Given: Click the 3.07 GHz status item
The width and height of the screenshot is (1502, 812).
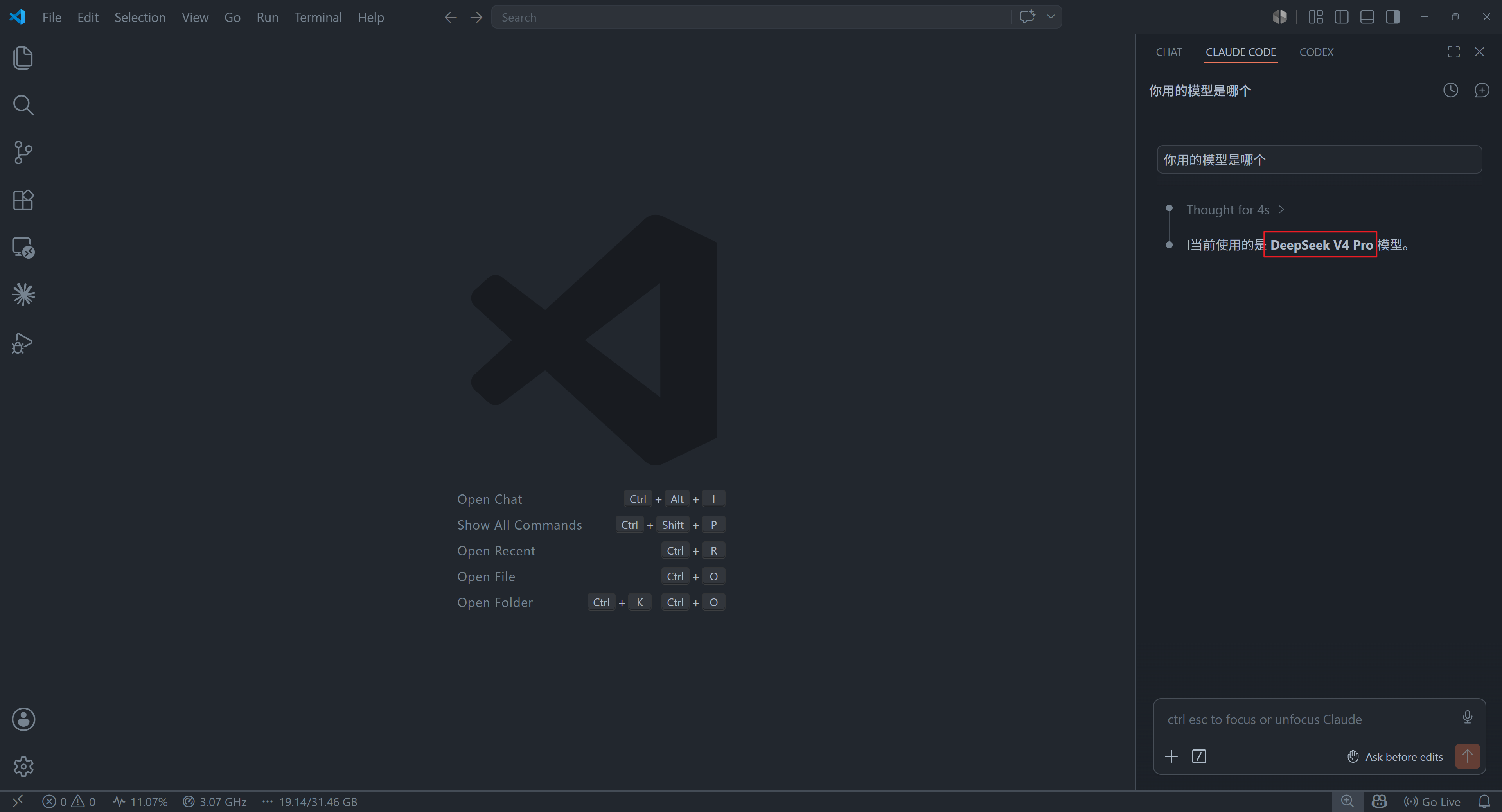Looking at the screenshot, I should pyautogui.click(x=215, y=802).
